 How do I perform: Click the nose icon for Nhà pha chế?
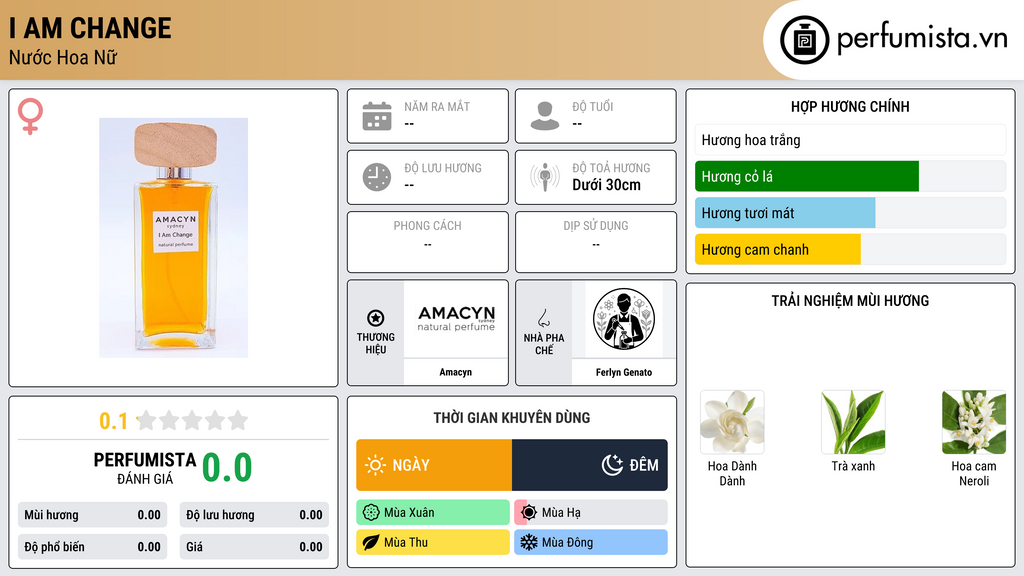543,318
